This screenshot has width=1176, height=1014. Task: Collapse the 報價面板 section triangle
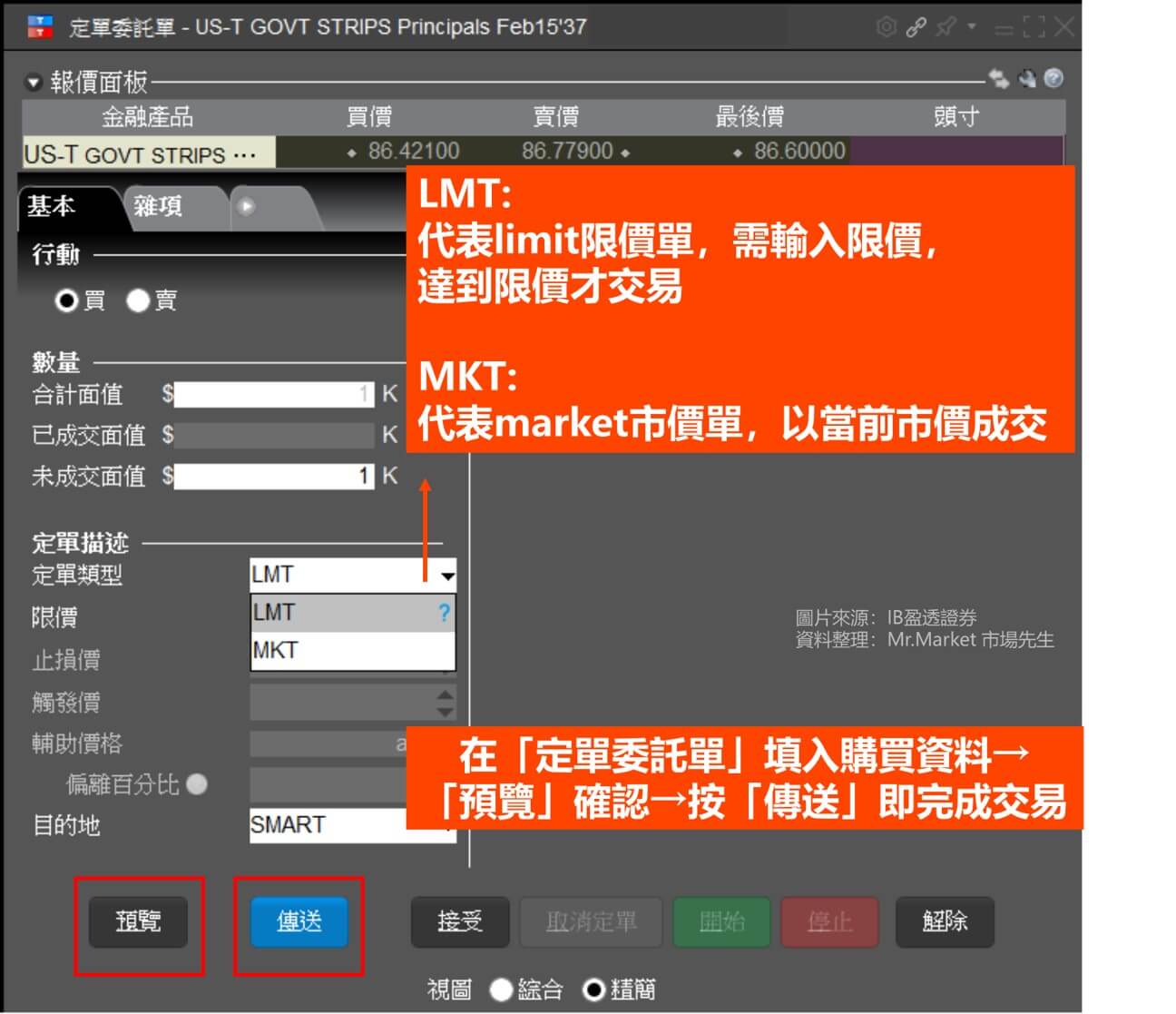[x=34, y=83]
